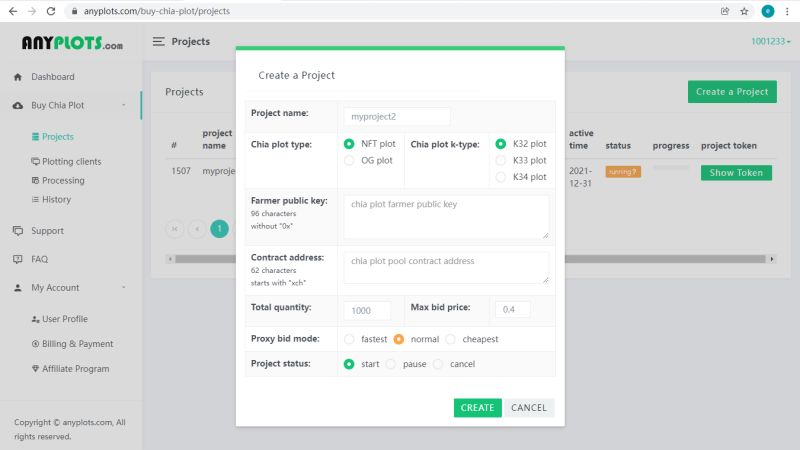Image resolution: width=800 pixels, height=450 pixels.
Task: Click the Support chat icon
Action: [x=18, y=231]
